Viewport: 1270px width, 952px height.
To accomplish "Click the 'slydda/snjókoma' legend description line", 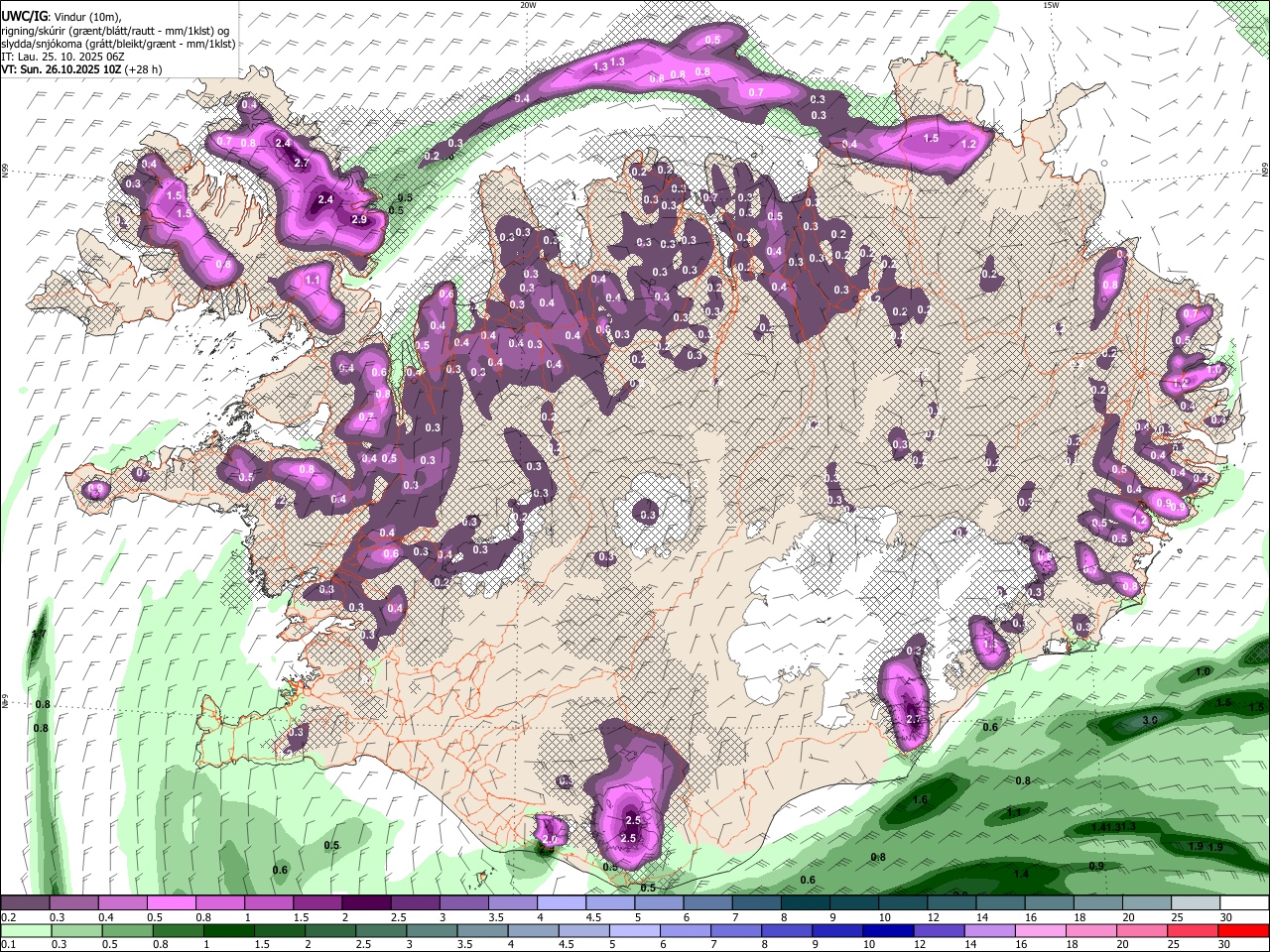I will (118, 44).
